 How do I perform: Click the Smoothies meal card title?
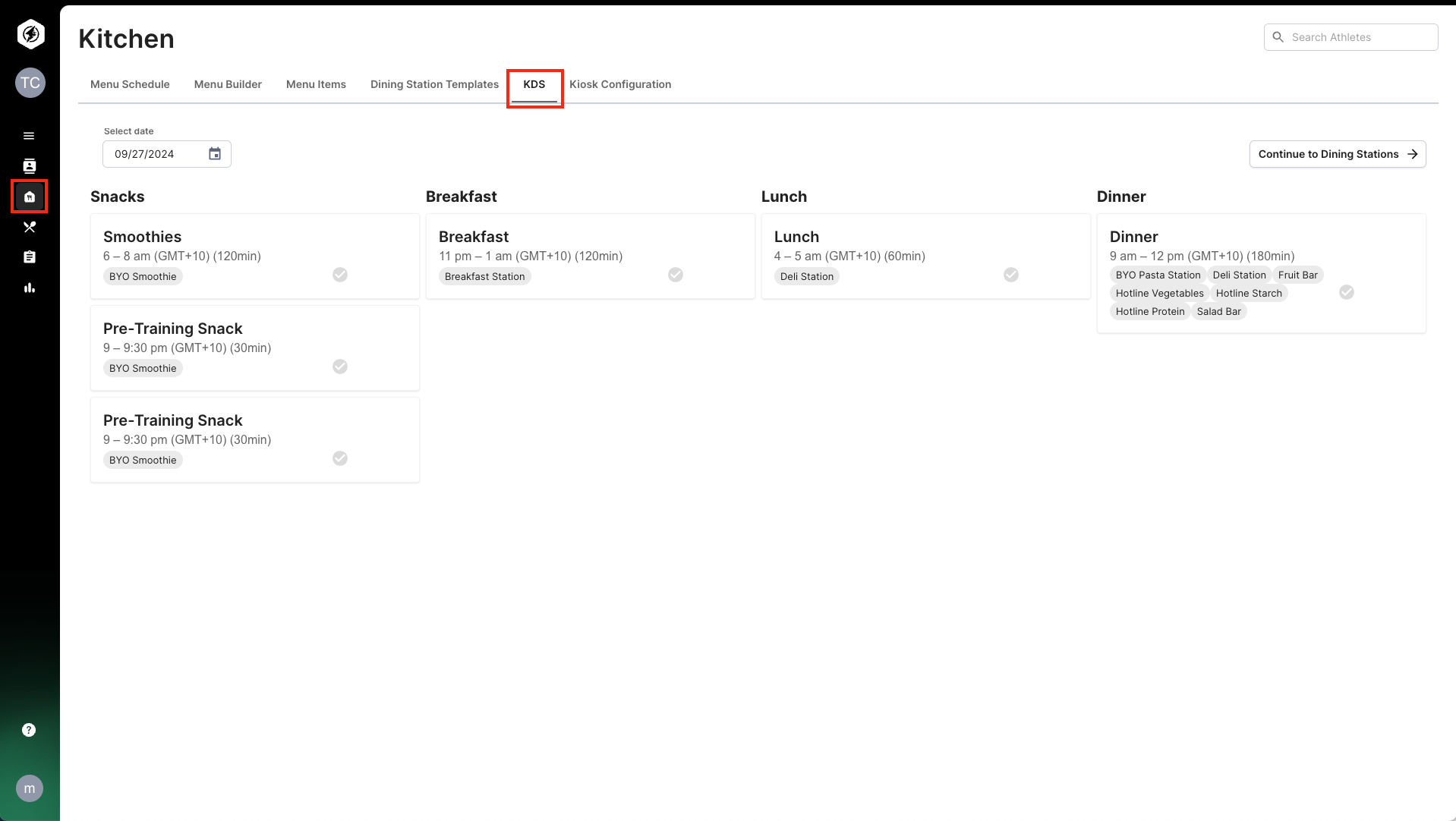click(x=142, y=237)
